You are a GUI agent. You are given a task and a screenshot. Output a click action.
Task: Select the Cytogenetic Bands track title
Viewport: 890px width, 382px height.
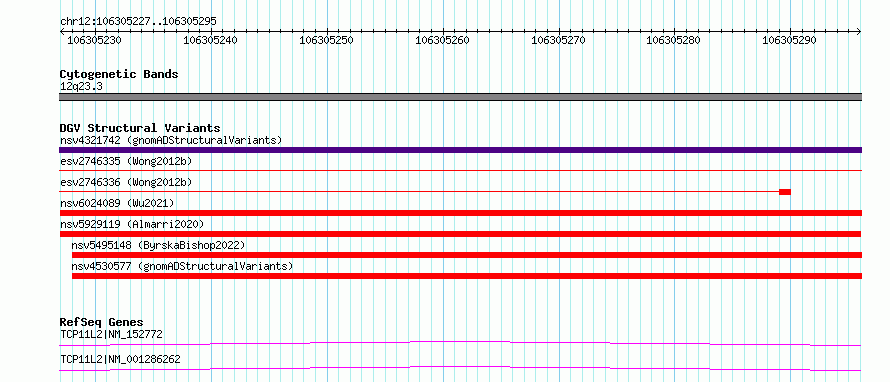coord(119,74)
